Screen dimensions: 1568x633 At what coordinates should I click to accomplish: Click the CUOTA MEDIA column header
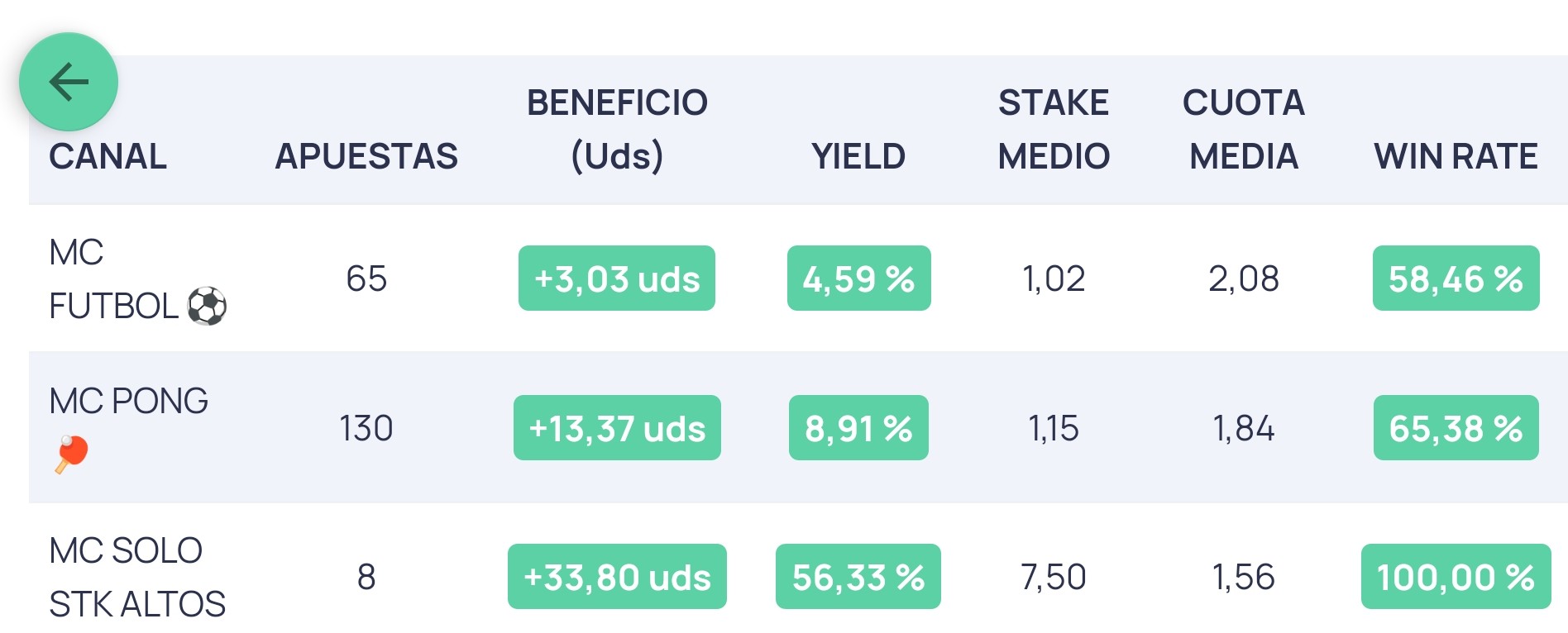click(1244, 130)
